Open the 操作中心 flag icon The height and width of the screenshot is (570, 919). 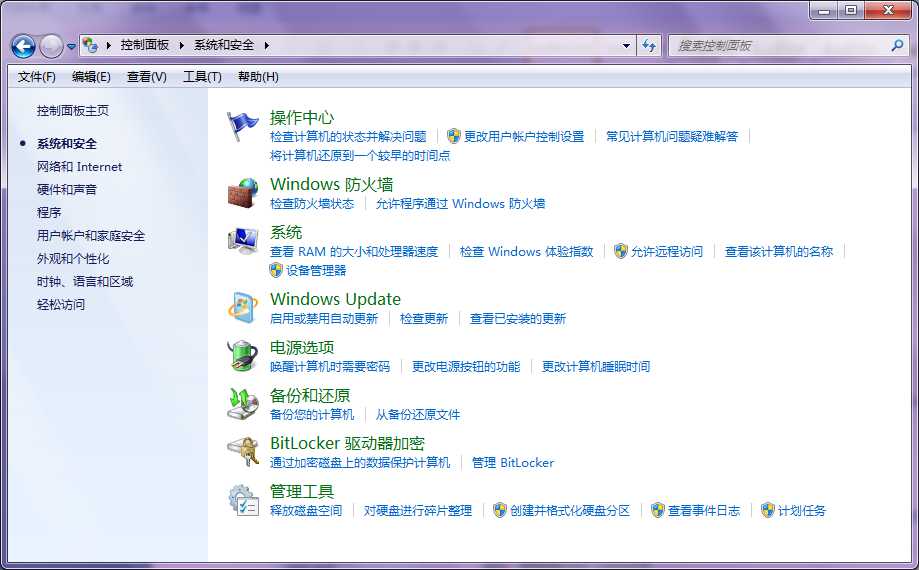coord(243,127)
